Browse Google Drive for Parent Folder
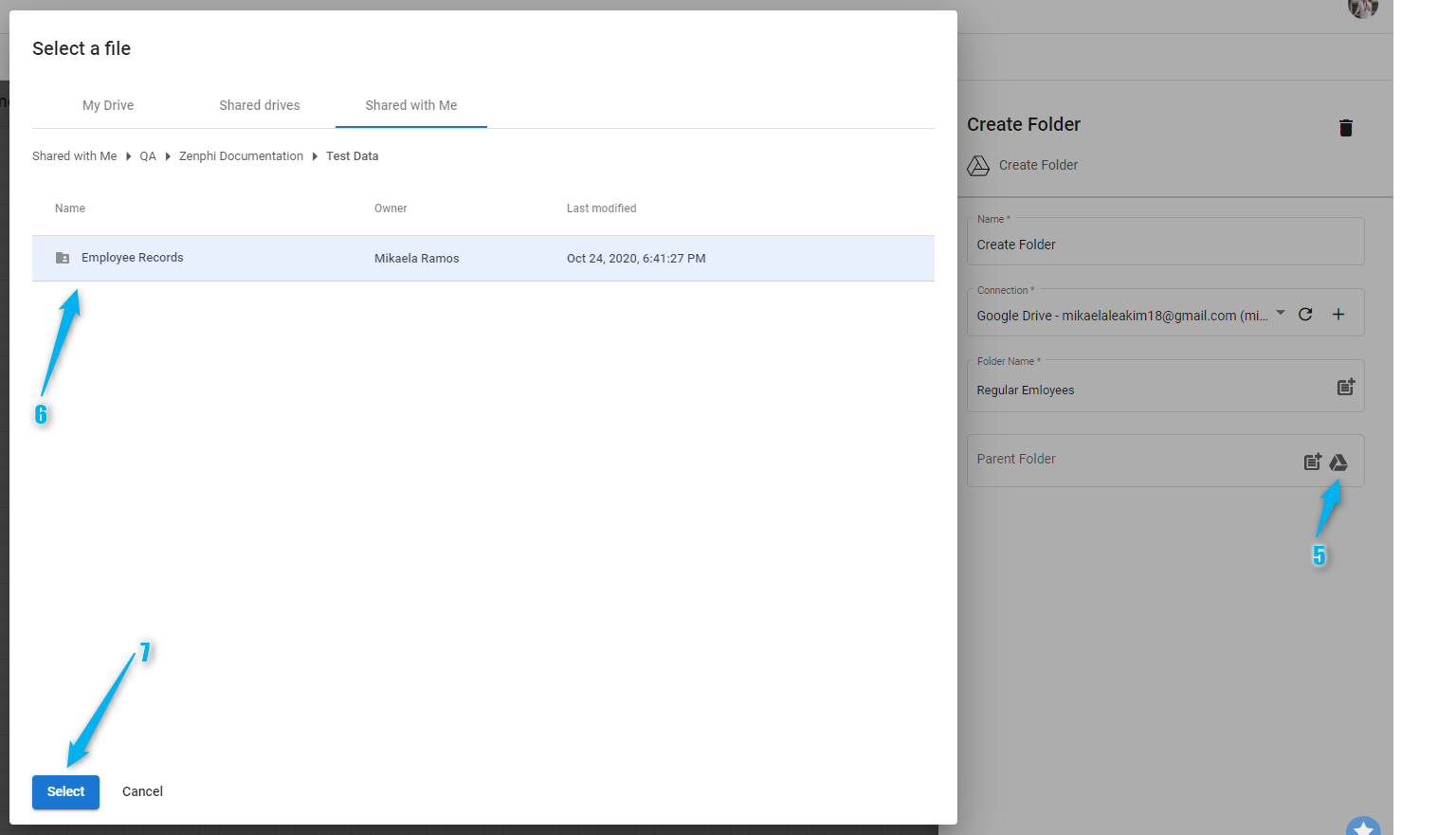The width and height of the screenshot is (1456, 835). [x=1338, y=463]
